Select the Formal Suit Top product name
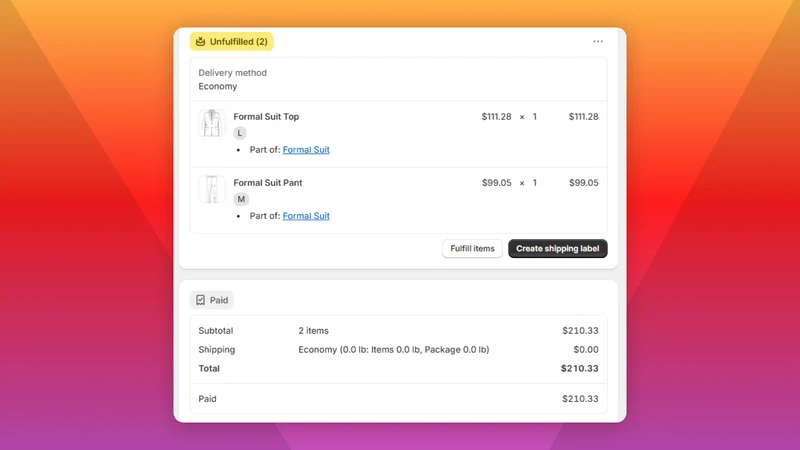This screenshot has width=800, height=450. point(266,117)
